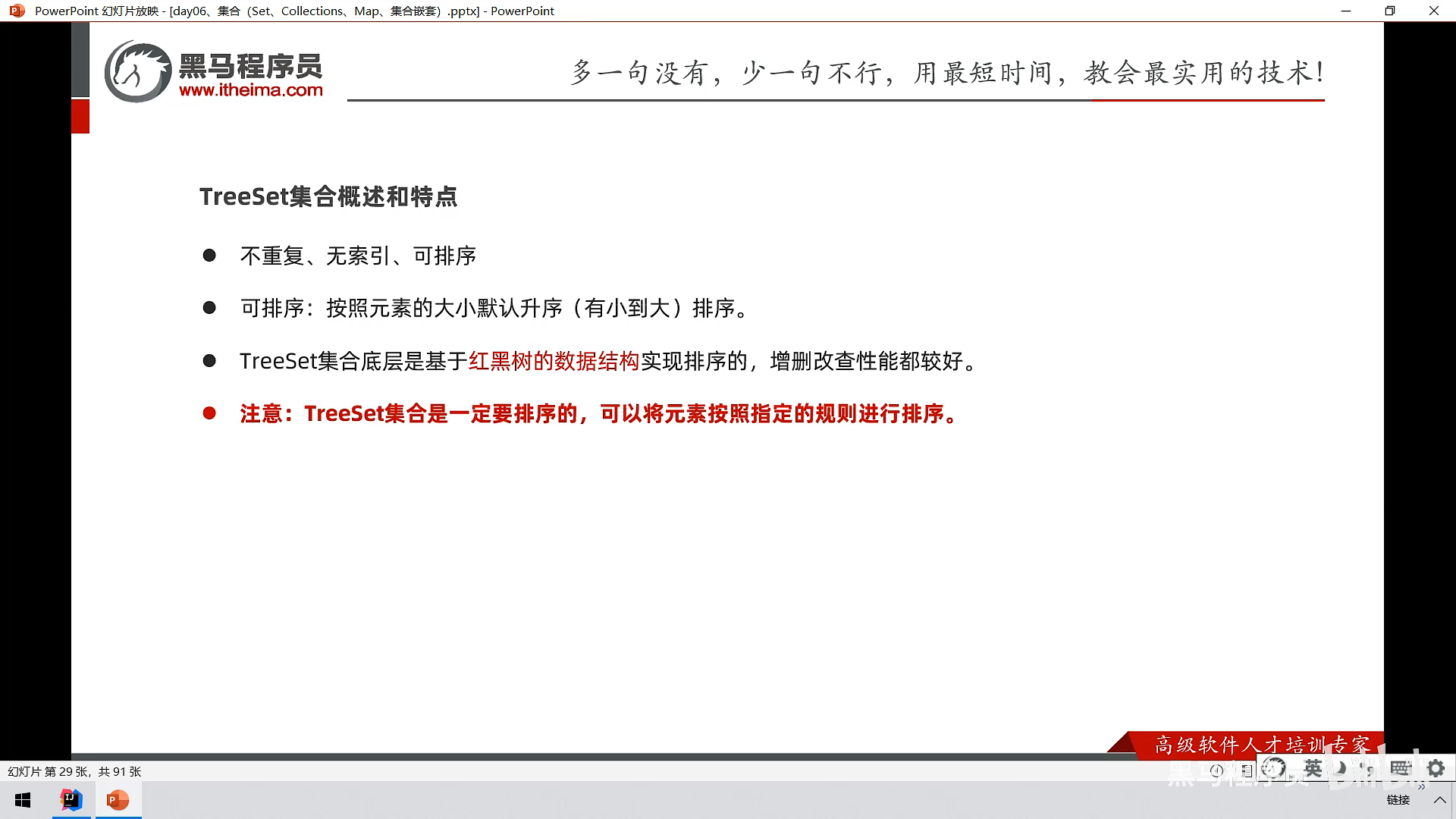Viewport: 1456px width, 819px height.
Task: Click the PowerPoint logo in title bar
Action: tap(17, 11)
